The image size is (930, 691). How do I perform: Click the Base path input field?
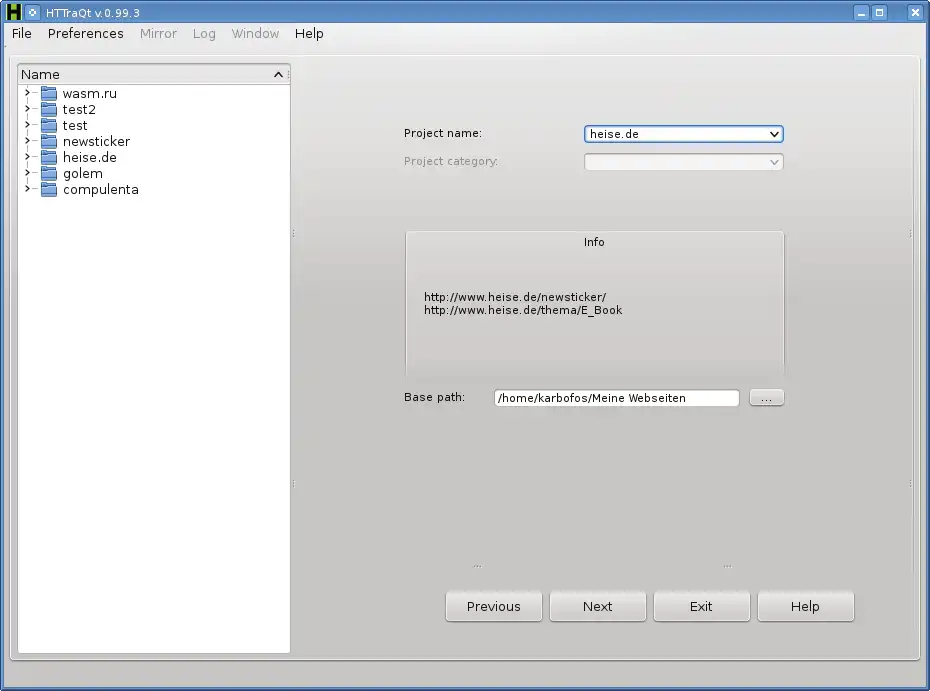[616, 398]
